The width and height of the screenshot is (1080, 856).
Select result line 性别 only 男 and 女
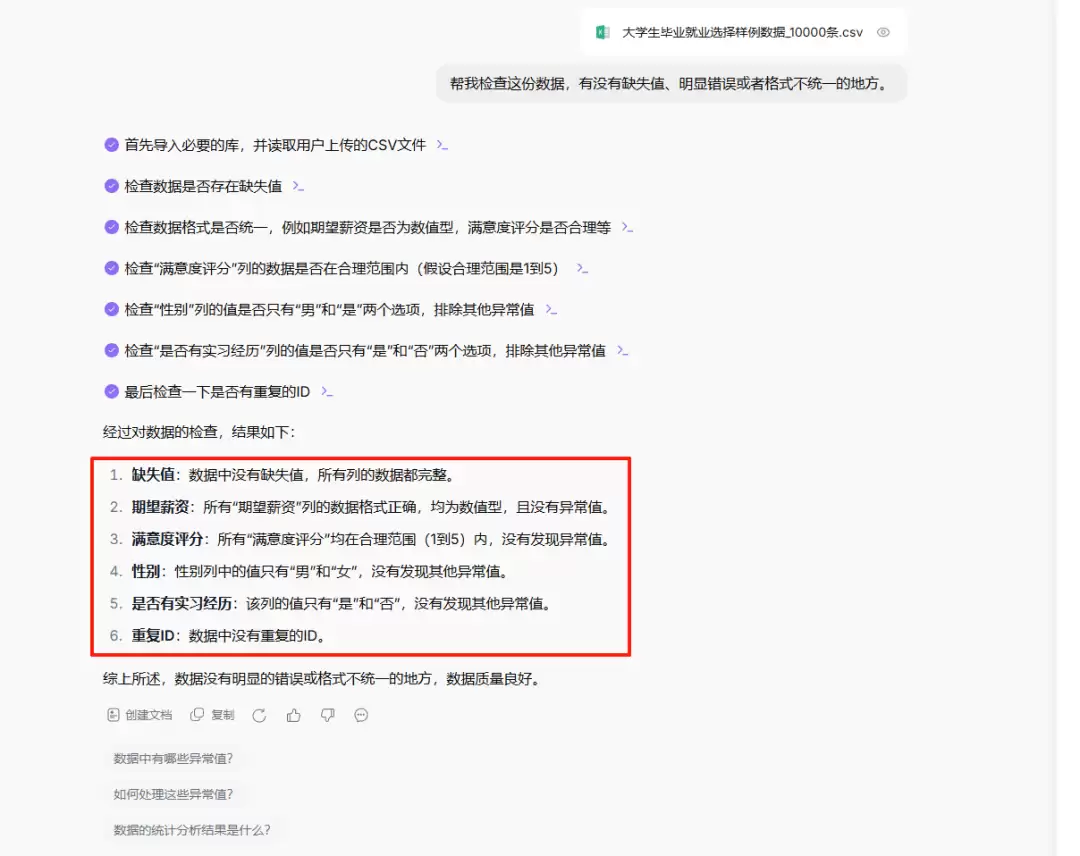tap(321, 572)
